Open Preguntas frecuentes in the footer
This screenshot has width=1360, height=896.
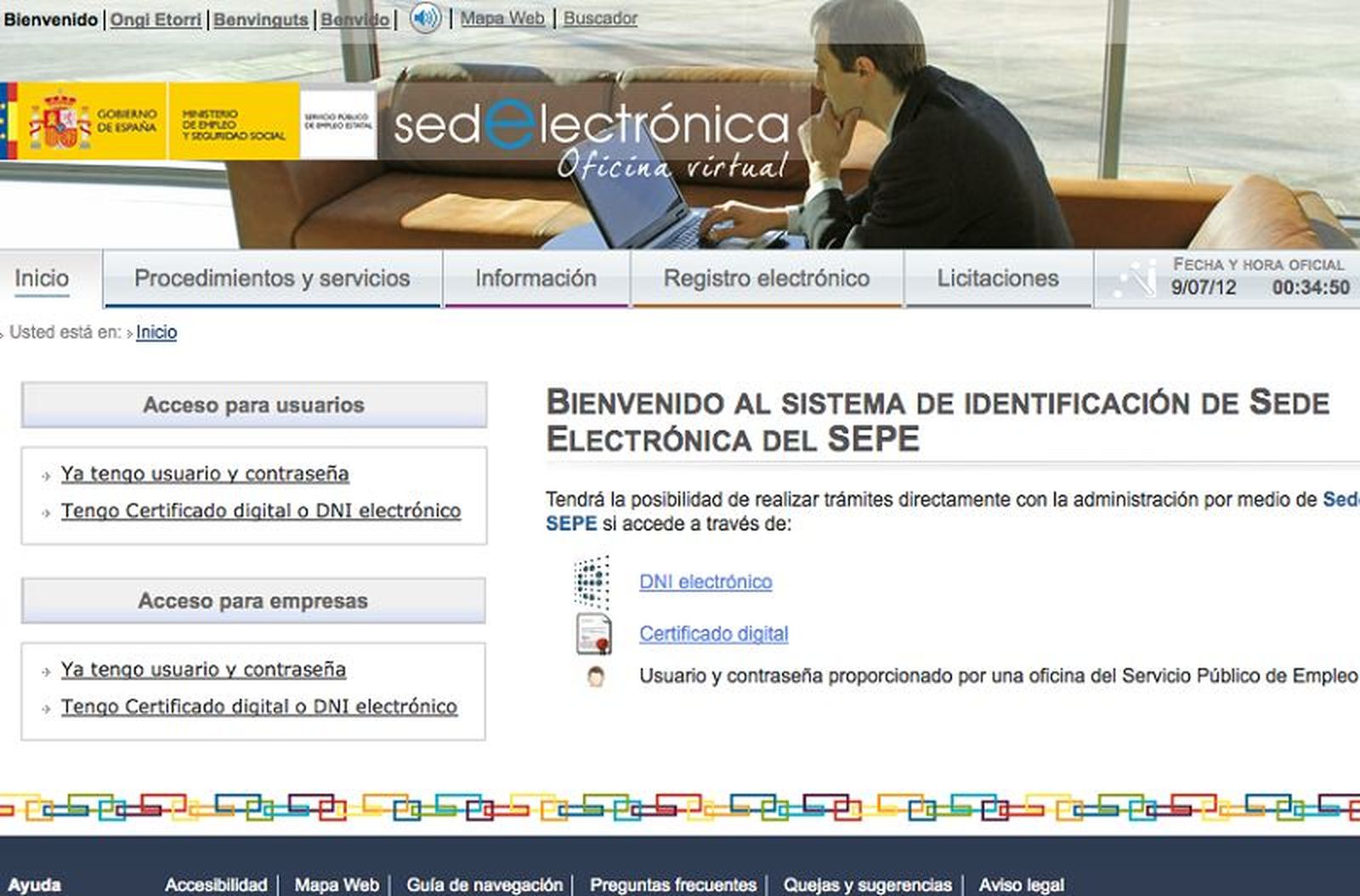[x=672, y=885]
